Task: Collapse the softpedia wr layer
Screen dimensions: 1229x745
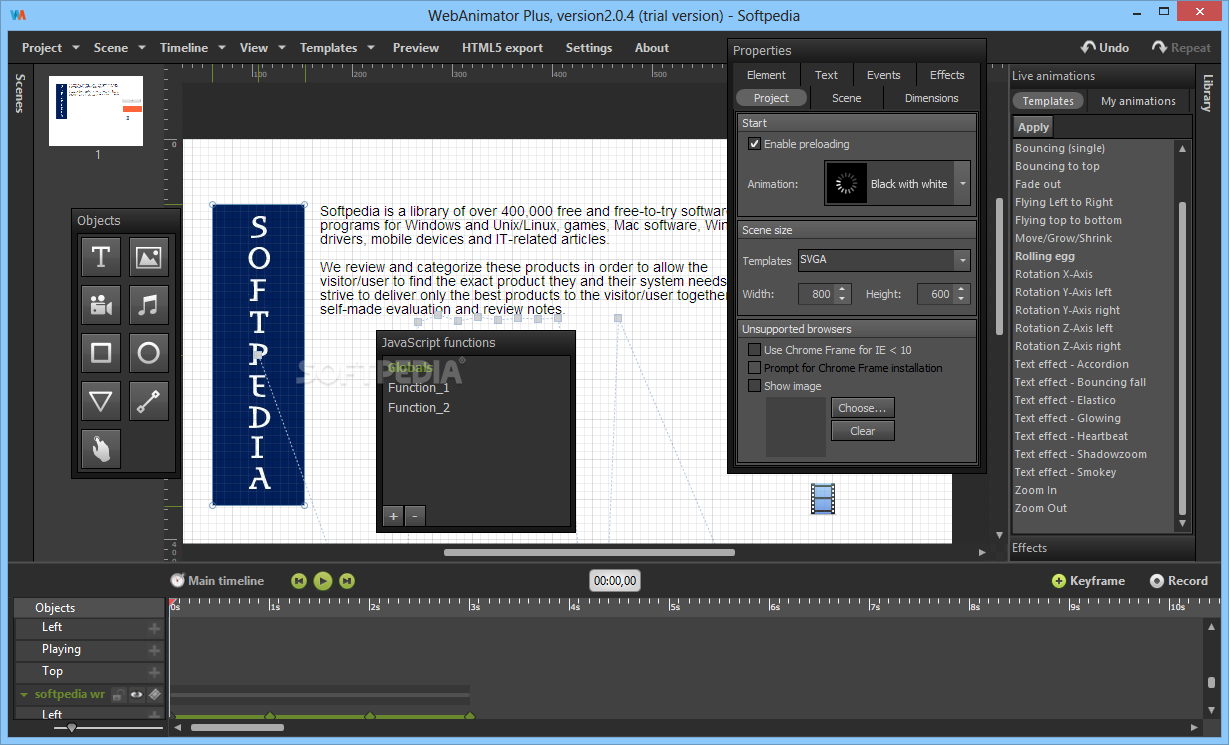Action: tap(23, 694)
